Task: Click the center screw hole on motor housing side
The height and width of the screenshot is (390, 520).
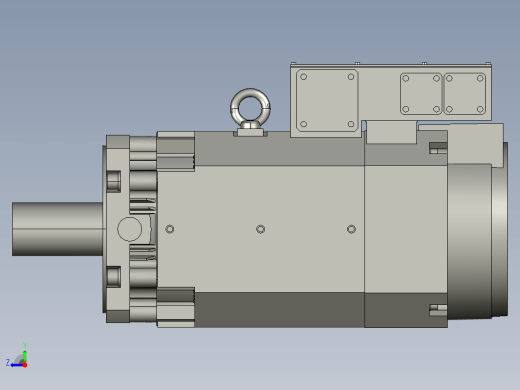Action: 261,229
